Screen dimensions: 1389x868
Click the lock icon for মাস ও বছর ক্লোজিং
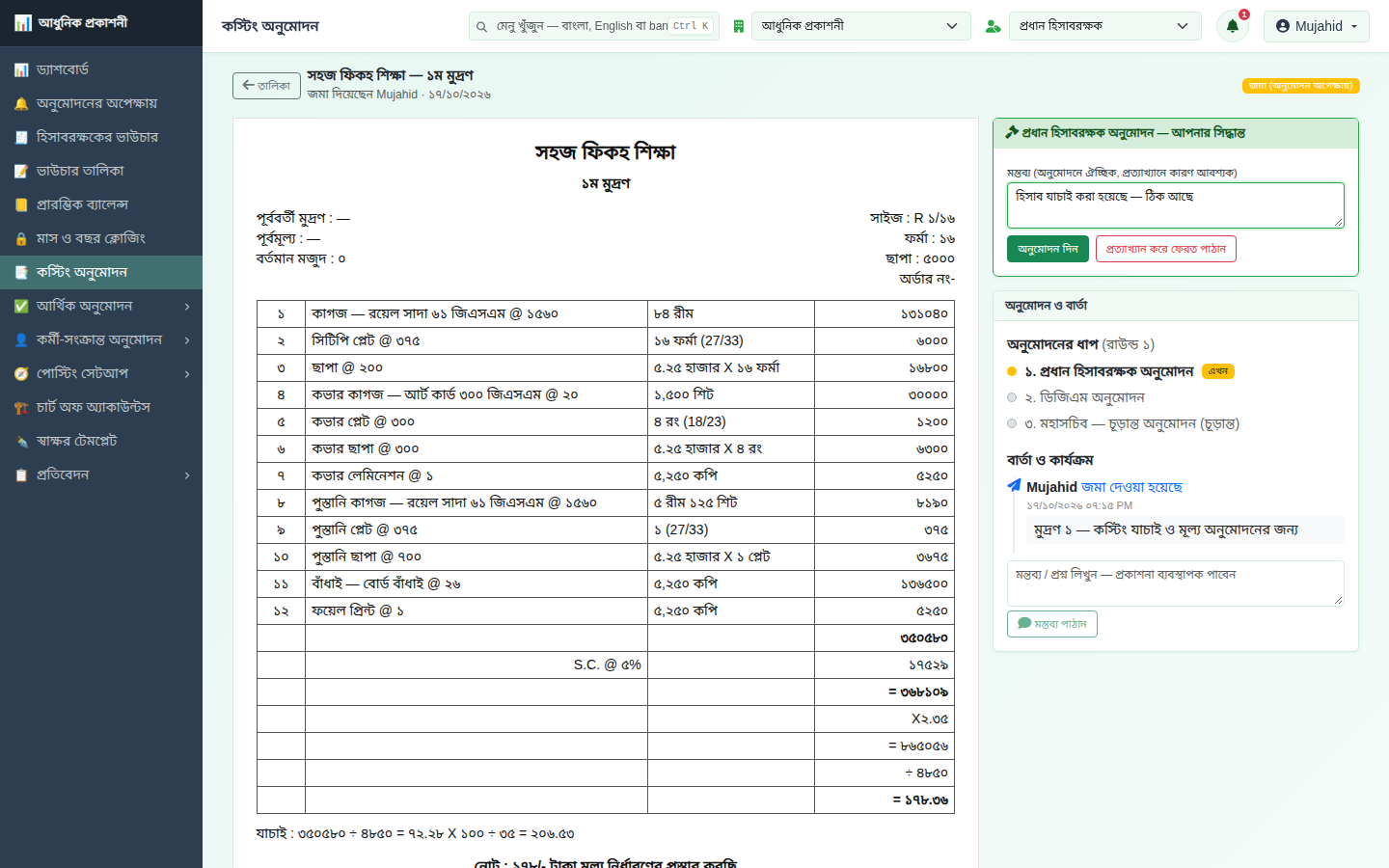pyautogui.click(x=21, y=239)
